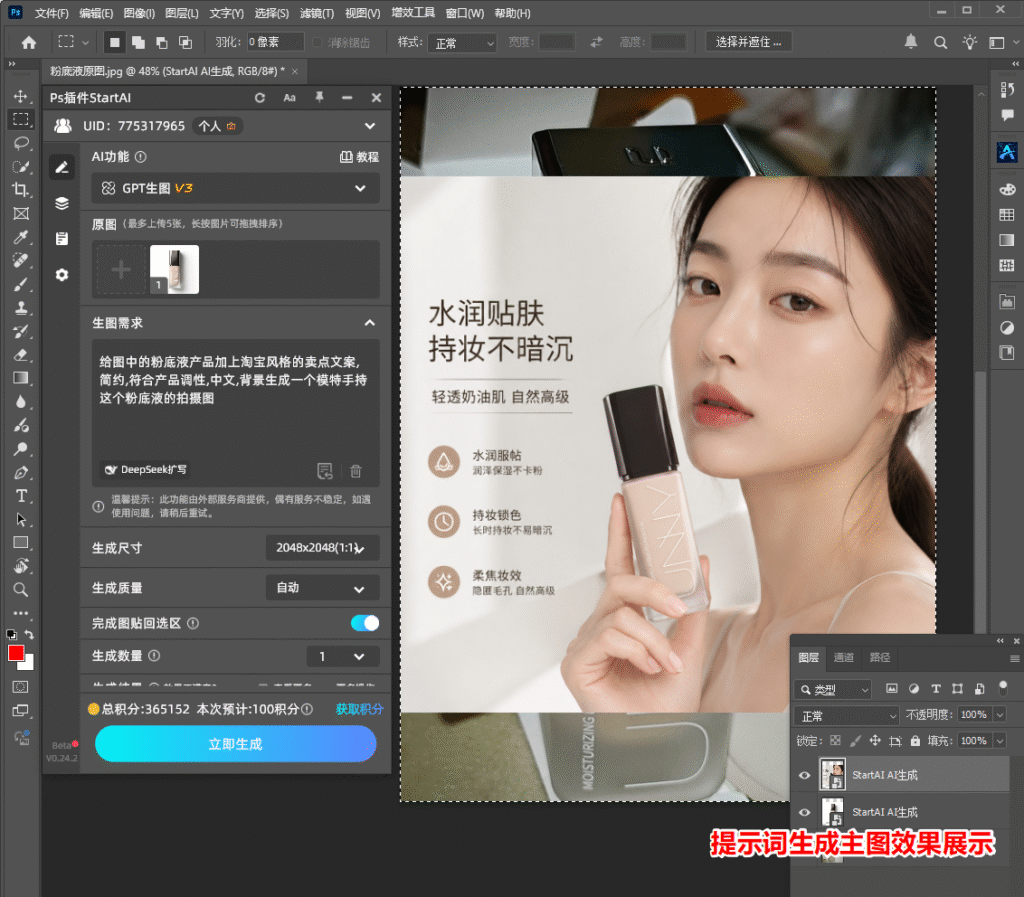Open the fill 100% slider arrow
1024x897 pixels.
[x=1000, y=741]
